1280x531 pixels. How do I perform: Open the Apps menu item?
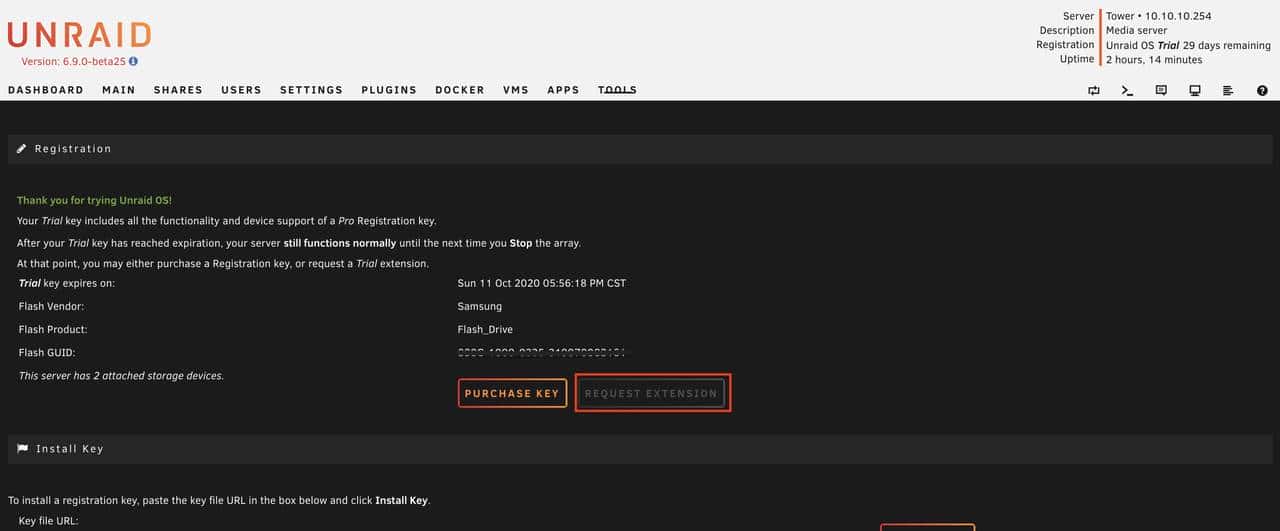coord(563,90)
